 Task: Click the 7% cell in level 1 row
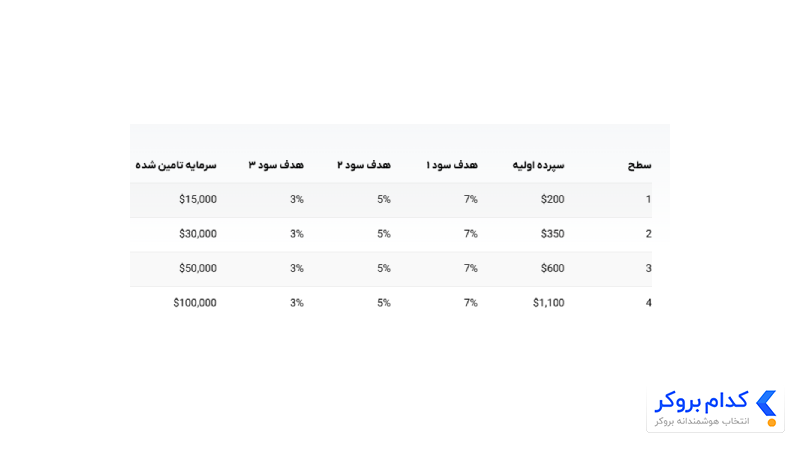471,199
